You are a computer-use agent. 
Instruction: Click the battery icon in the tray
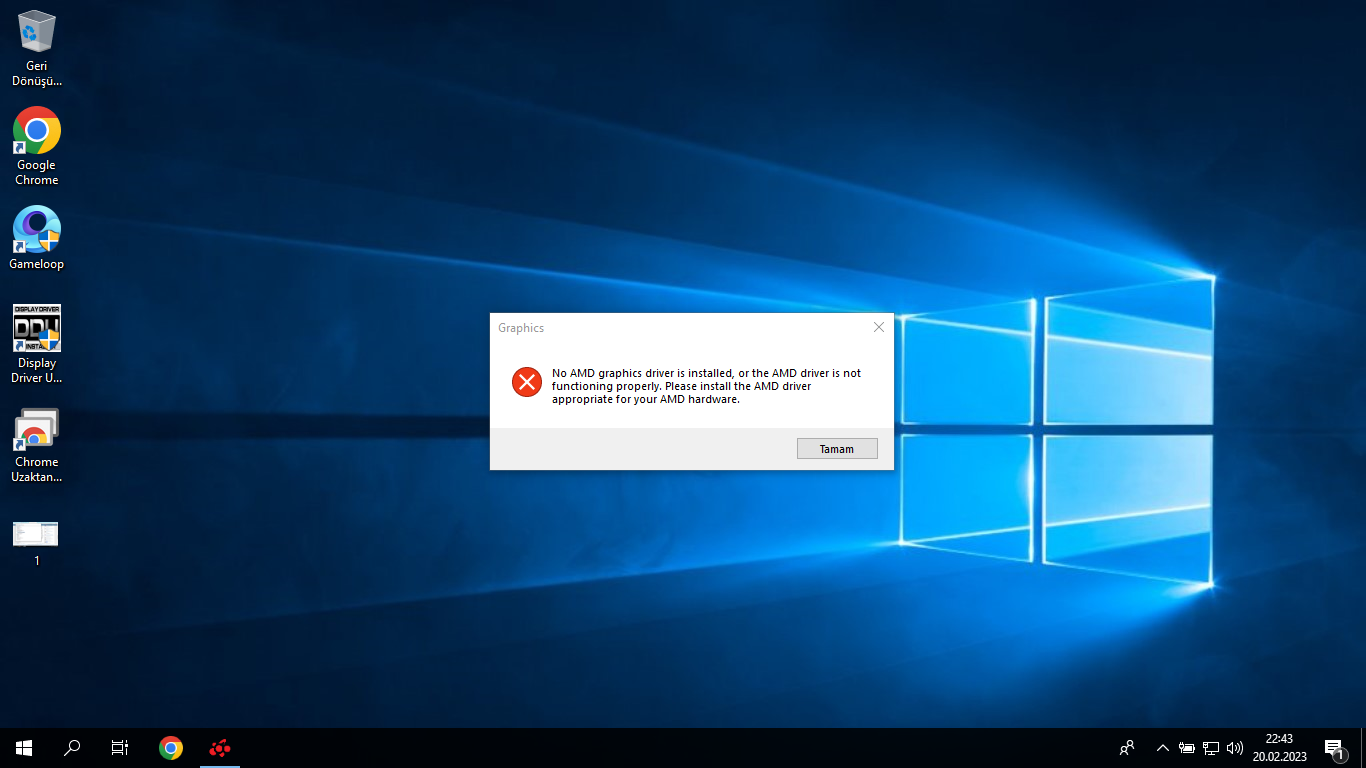pyautogui.click(x=1187, y=747)
